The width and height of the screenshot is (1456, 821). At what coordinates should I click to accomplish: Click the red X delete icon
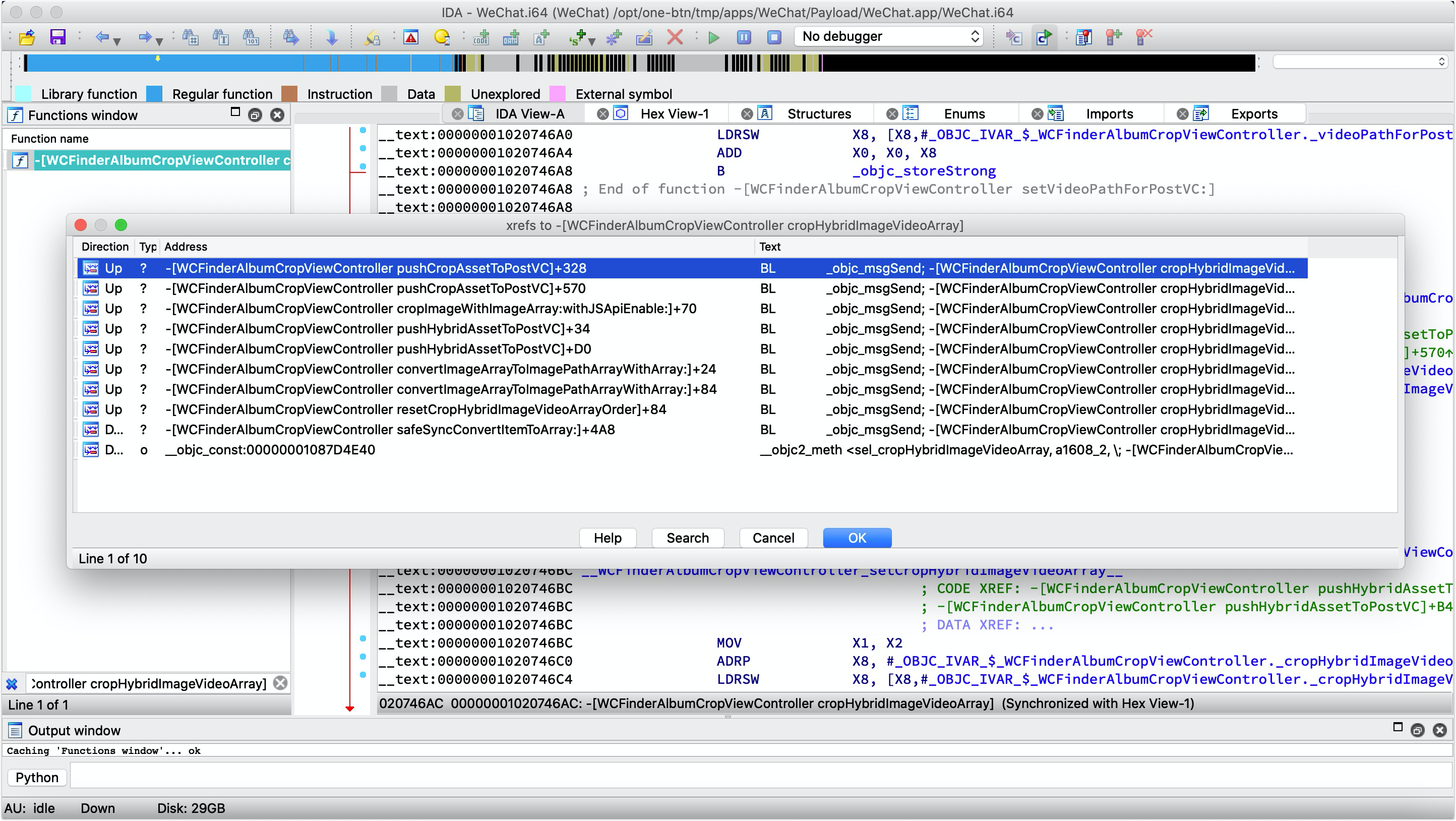674,37
